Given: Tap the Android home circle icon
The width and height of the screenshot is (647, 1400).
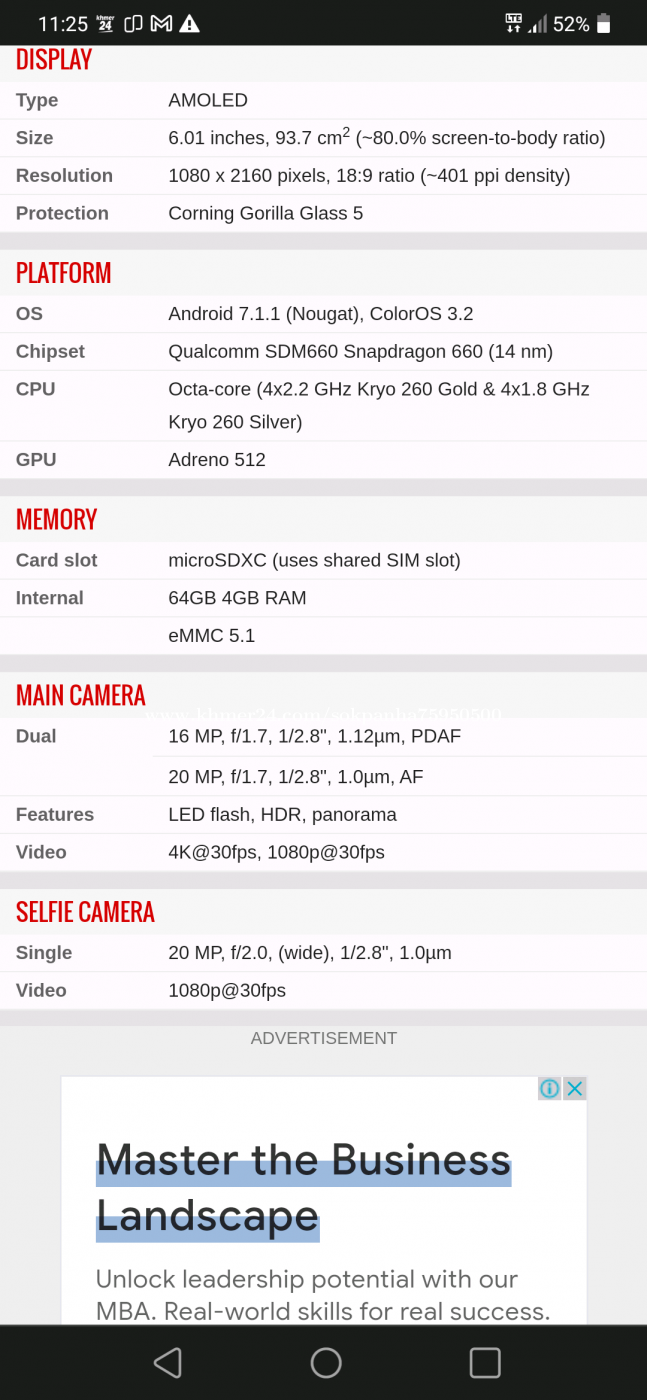Looking at the screenshot, I should point(326,1362).
